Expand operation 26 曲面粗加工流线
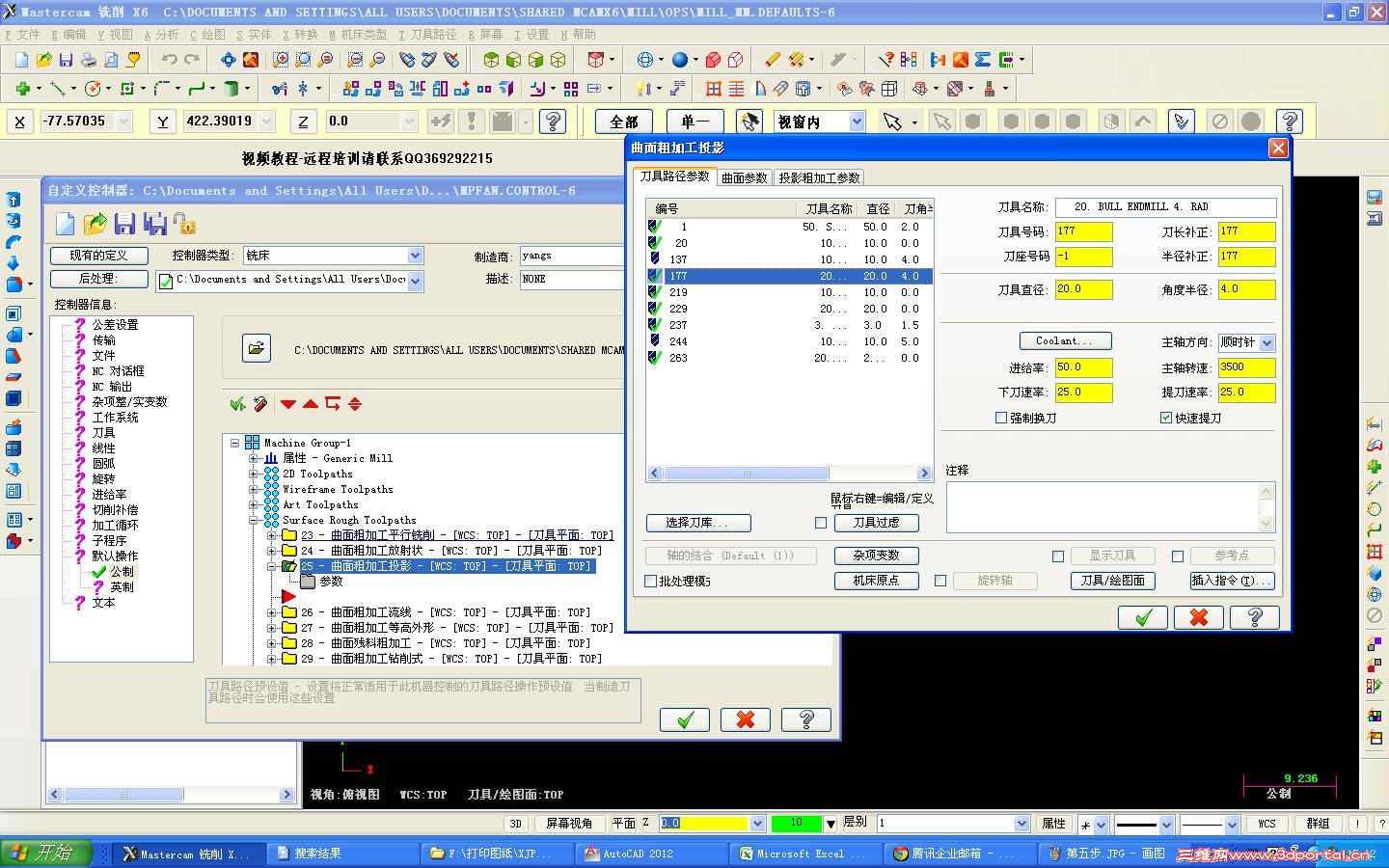The height and width of the screenshot is (868, 1389). tap(272, 612)
